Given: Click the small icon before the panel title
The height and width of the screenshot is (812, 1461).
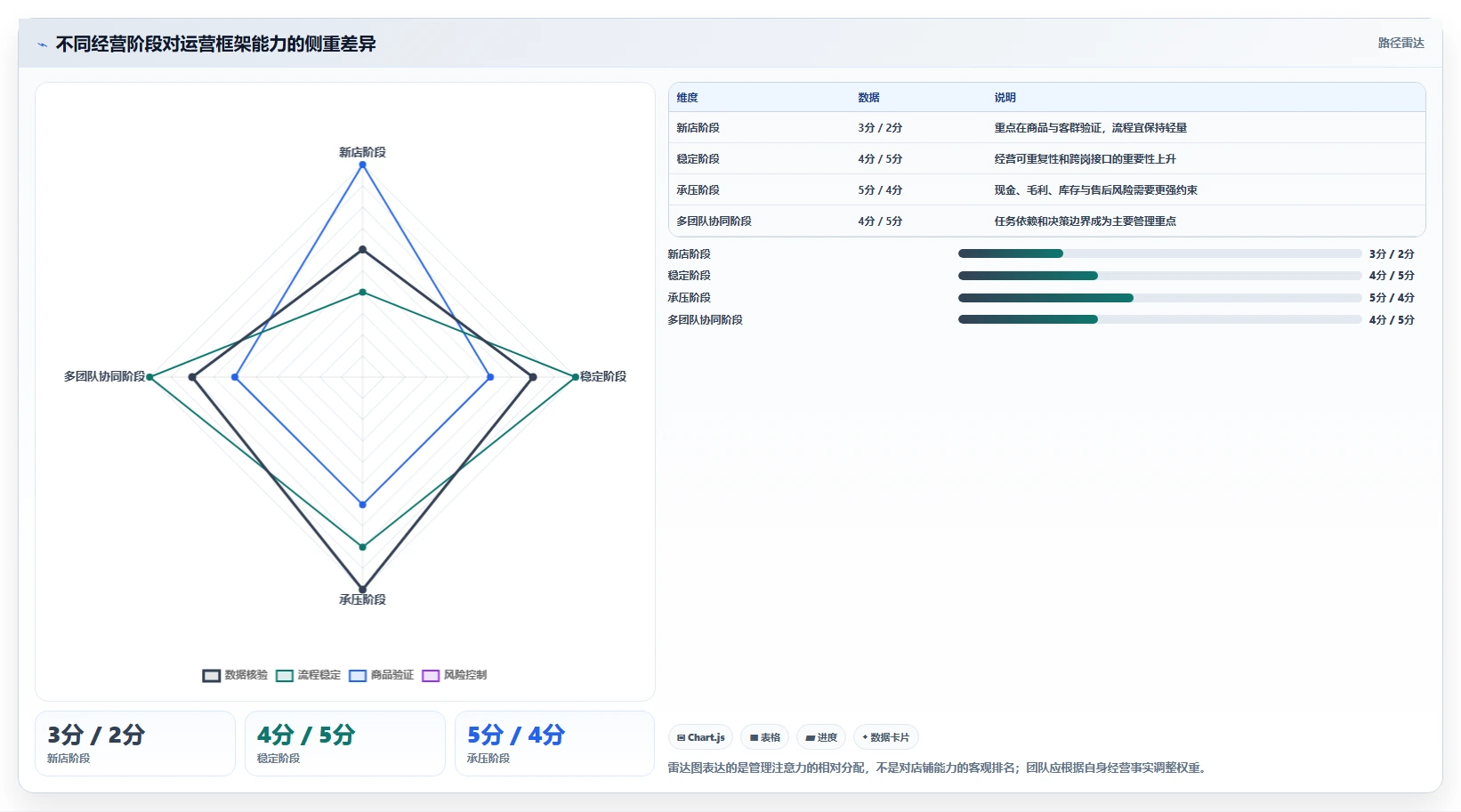Looking at the screenshot, I should click(42, 44).
